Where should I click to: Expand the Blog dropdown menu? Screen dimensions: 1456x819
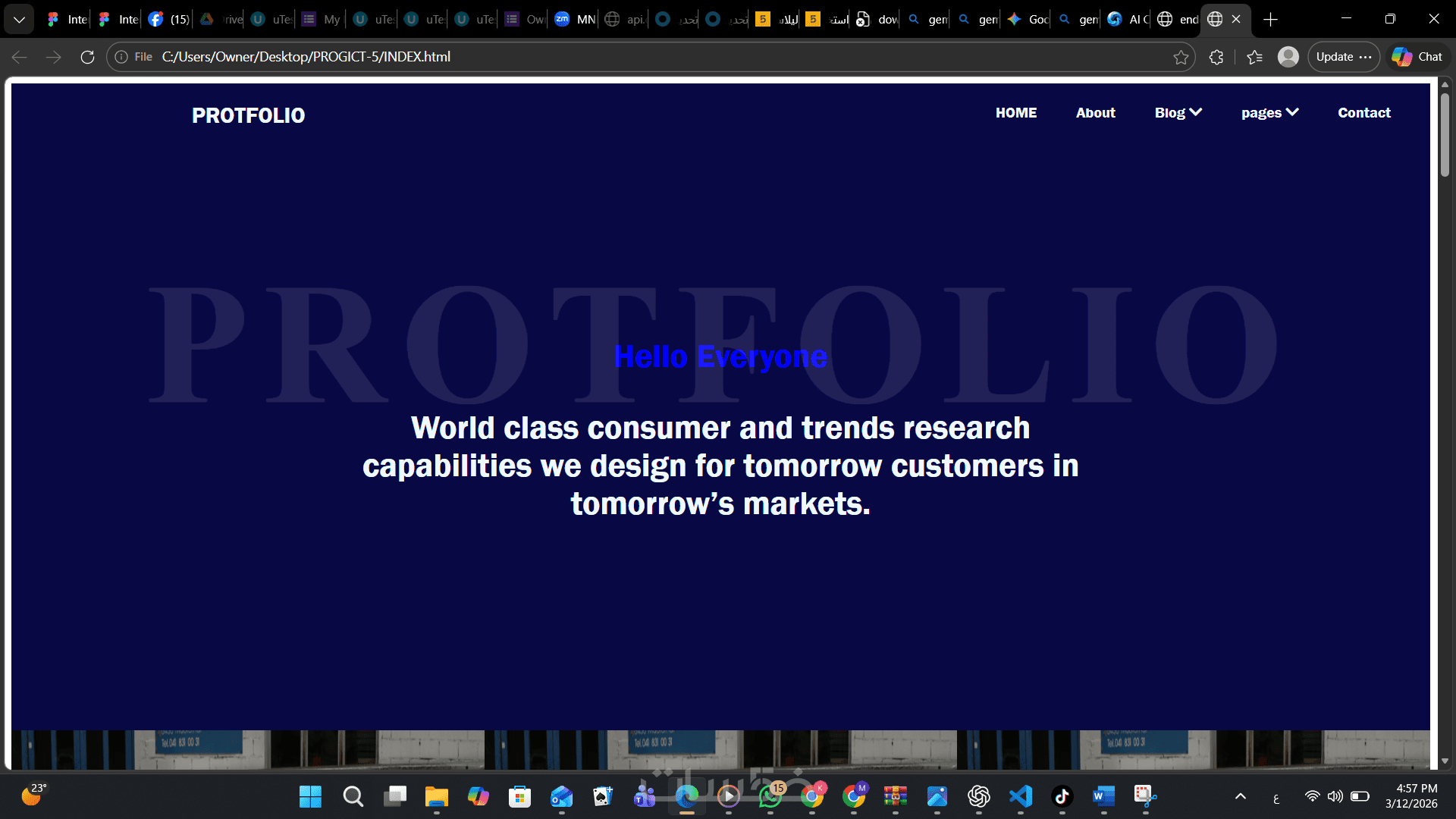coord(1178,113)
